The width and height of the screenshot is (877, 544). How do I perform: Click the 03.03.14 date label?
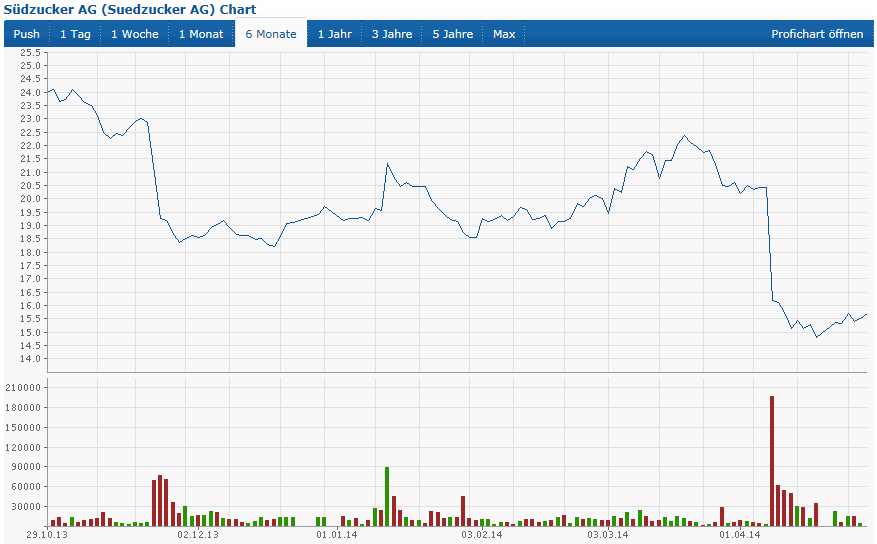tap(607, 535)
